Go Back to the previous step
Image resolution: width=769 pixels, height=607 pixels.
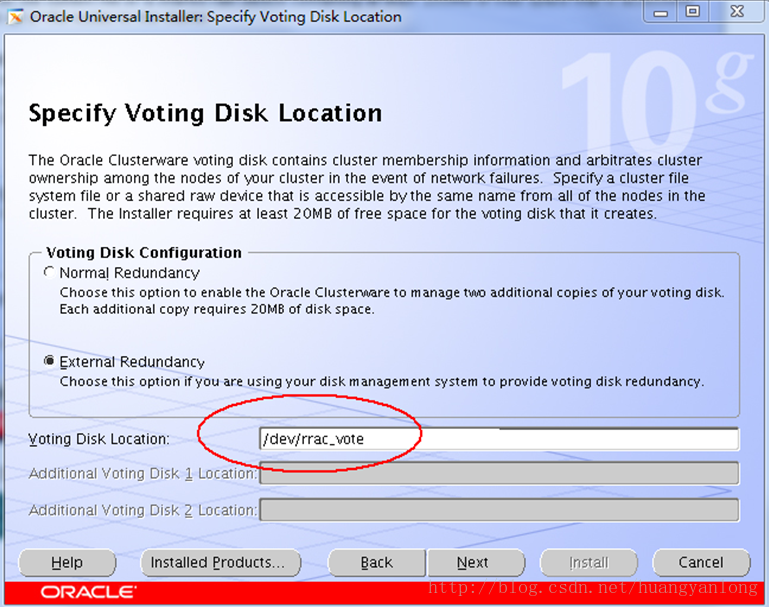coord(377,563)
